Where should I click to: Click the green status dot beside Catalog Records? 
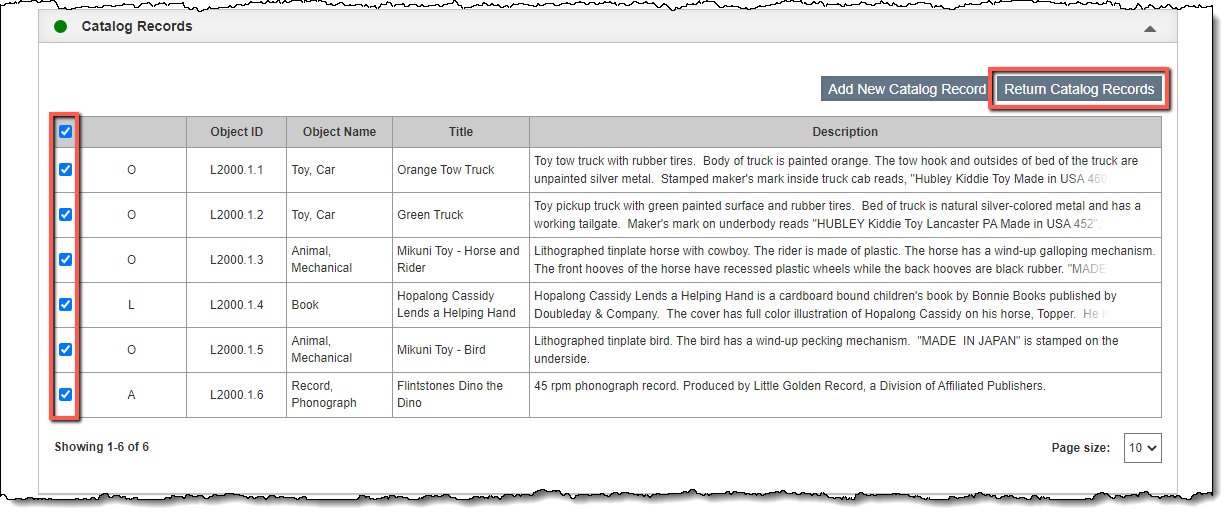click(x=60, y=27)
